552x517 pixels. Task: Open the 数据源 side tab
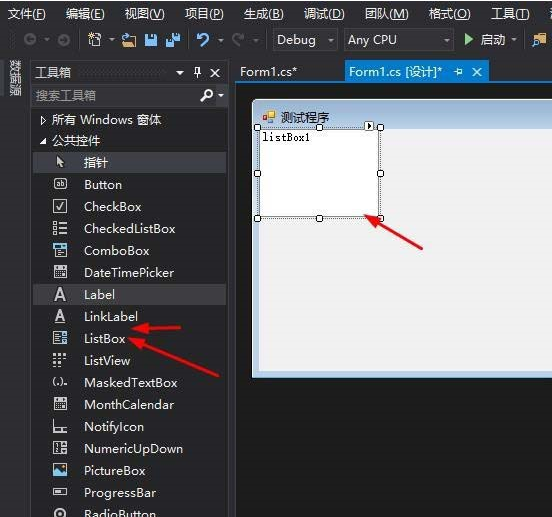15,78
